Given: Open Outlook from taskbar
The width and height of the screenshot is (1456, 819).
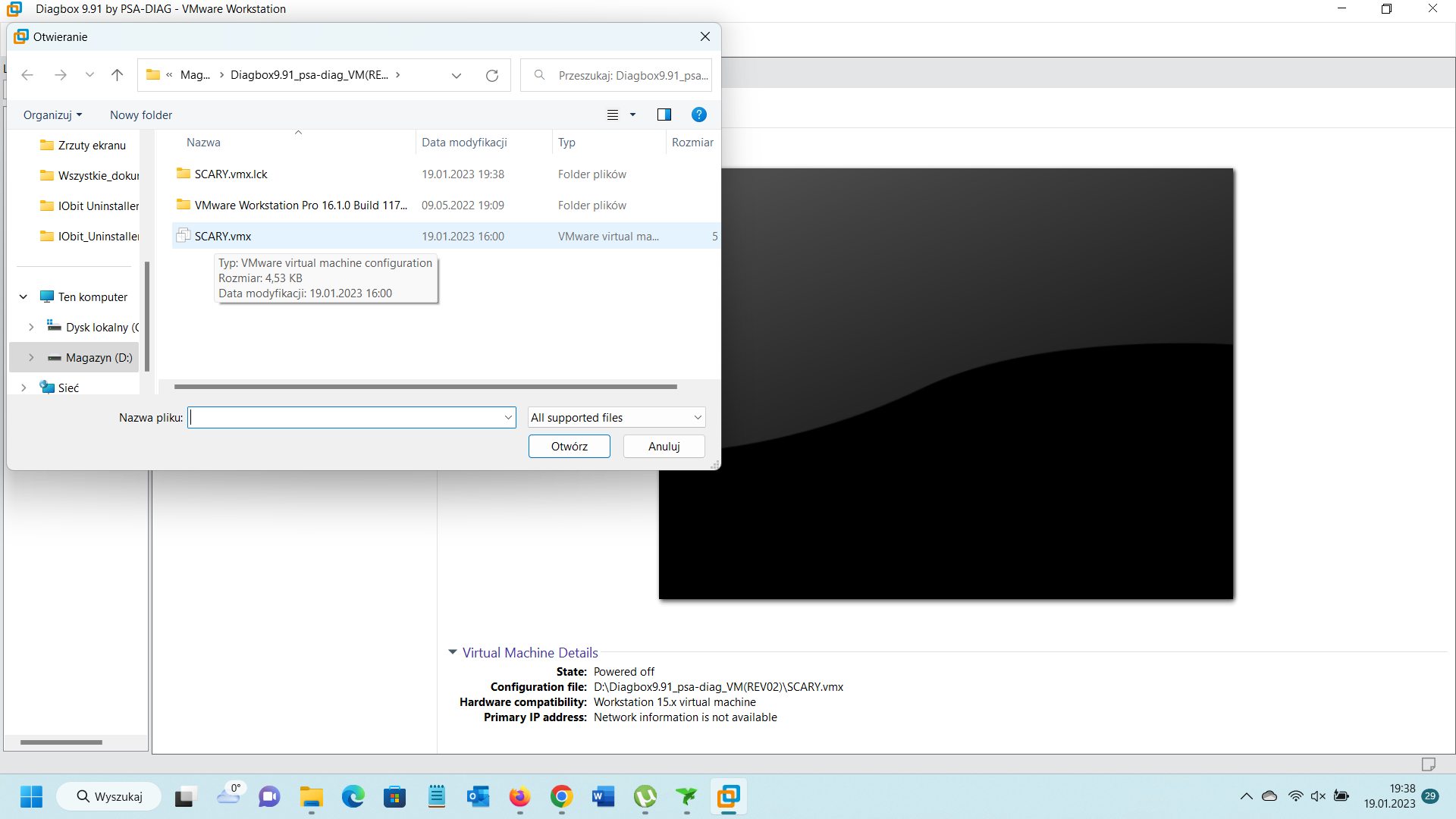Looking at the screenshot, I should click(x=478, y=796).
